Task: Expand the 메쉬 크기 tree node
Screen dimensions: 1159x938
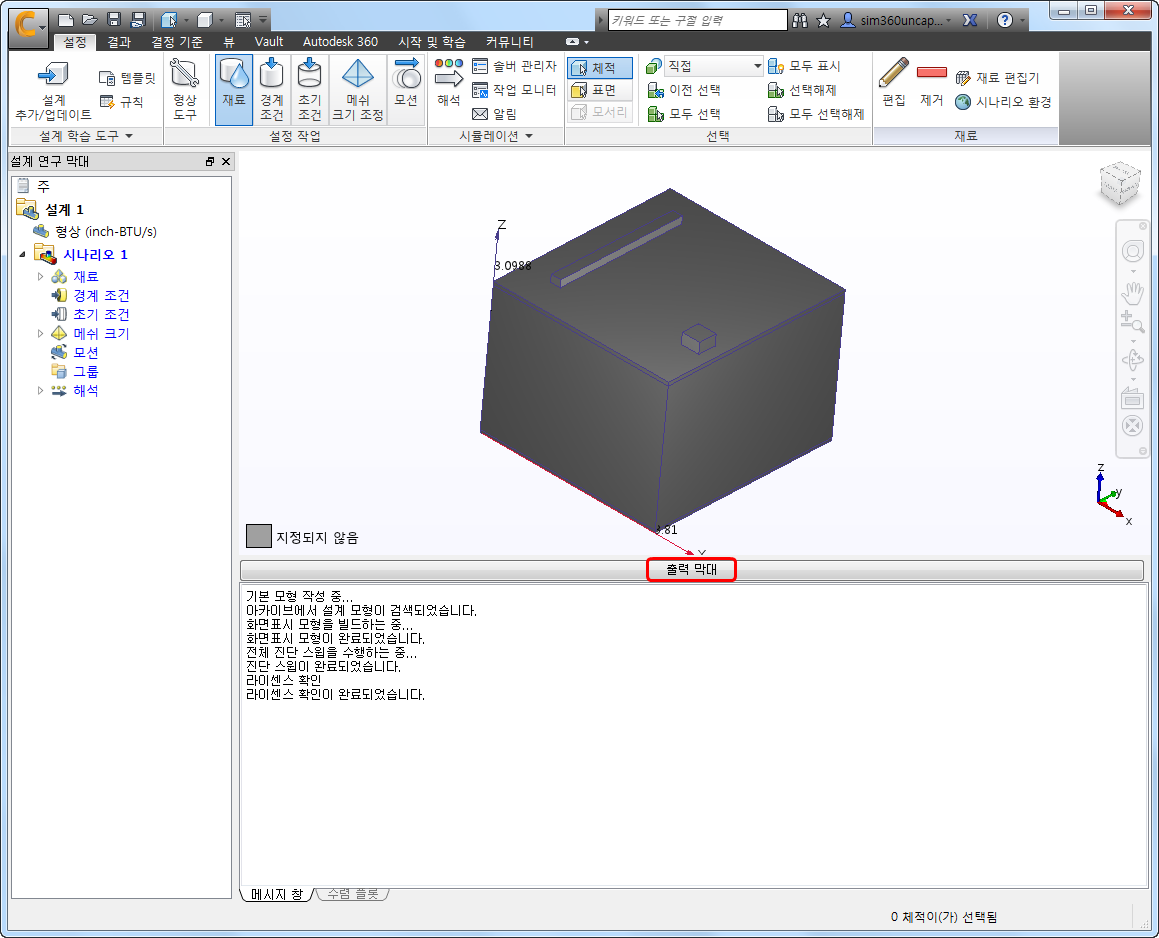Action: [x=41, y=333]
